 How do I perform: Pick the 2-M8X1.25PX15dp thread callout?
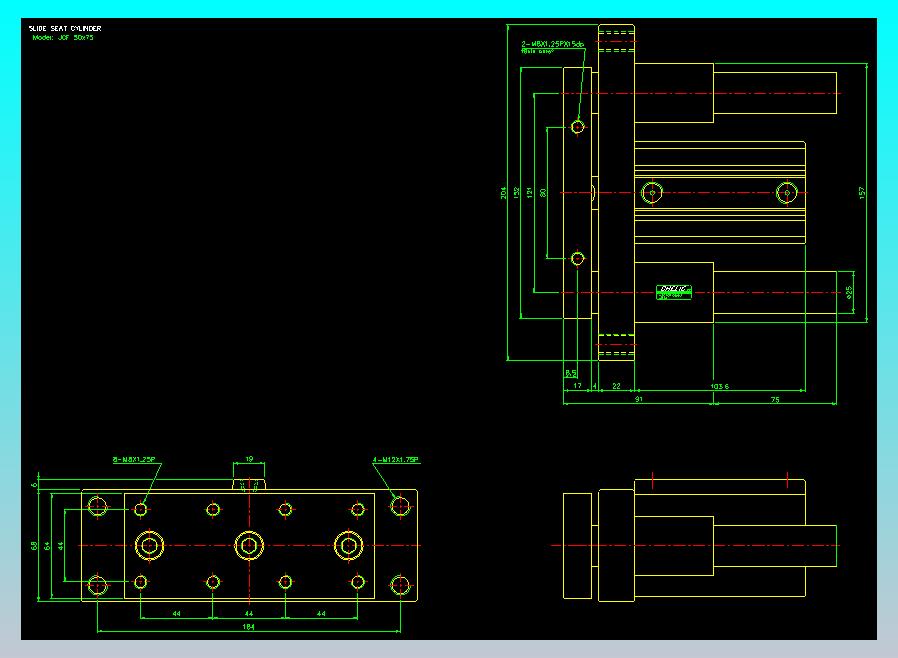click(553, 44)
